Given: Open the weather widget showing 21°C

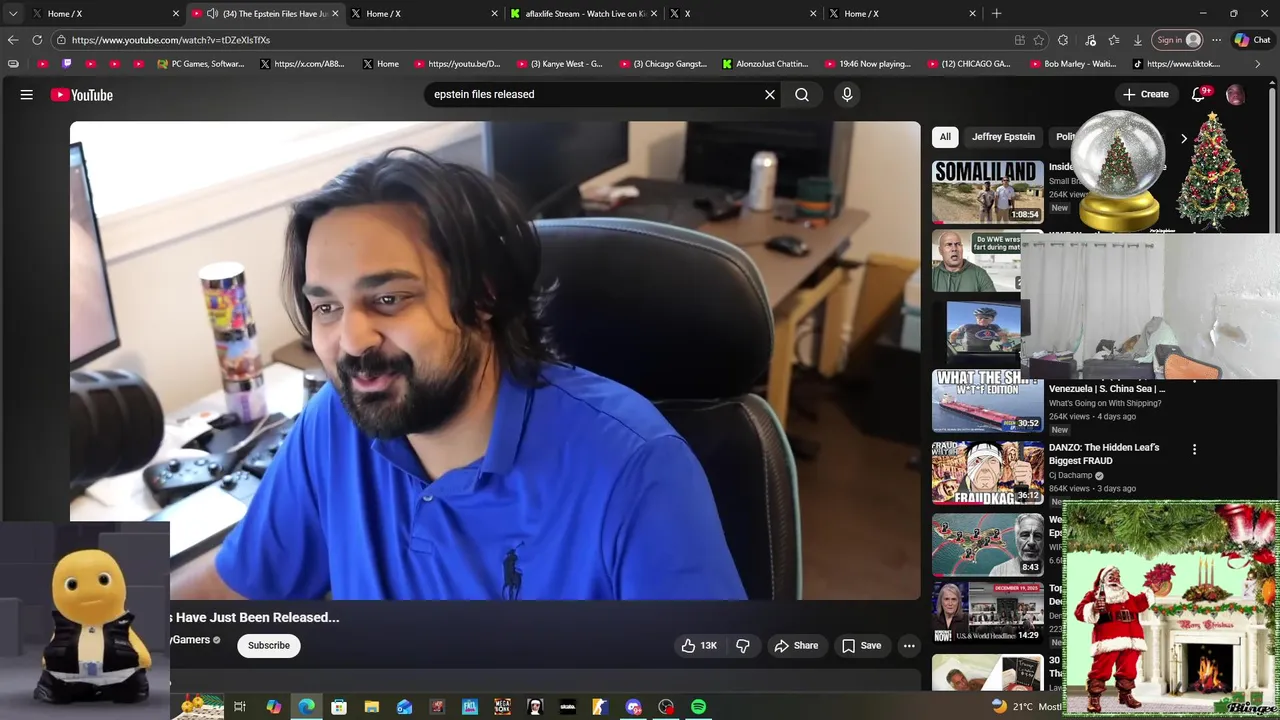Looking at the screenshot, I should click(1026, 707).
